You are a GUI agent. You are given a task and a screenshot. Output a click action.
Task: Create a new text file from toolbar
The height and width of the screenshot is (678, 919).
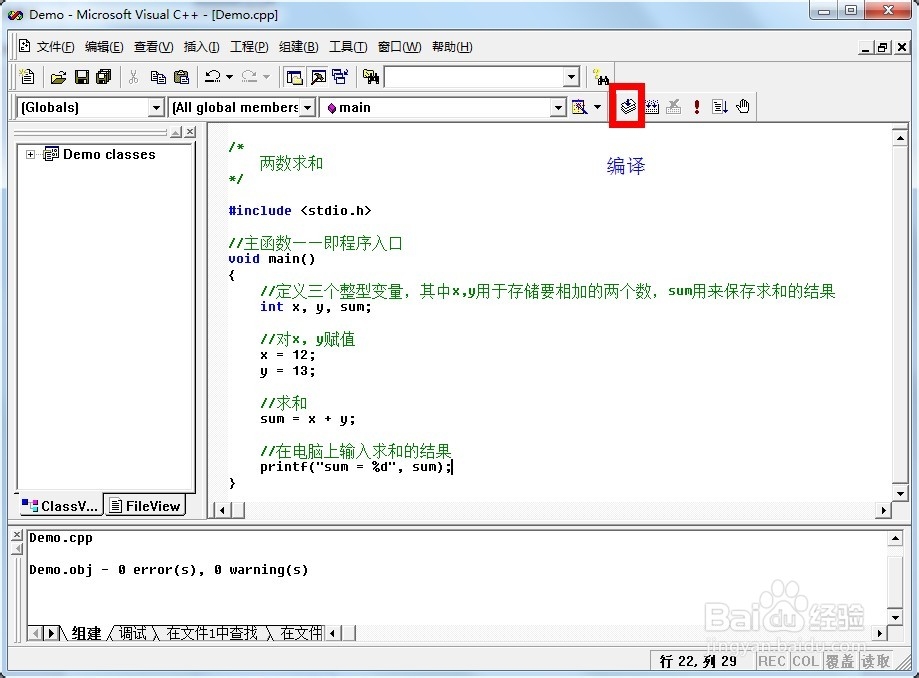[26, 77]
